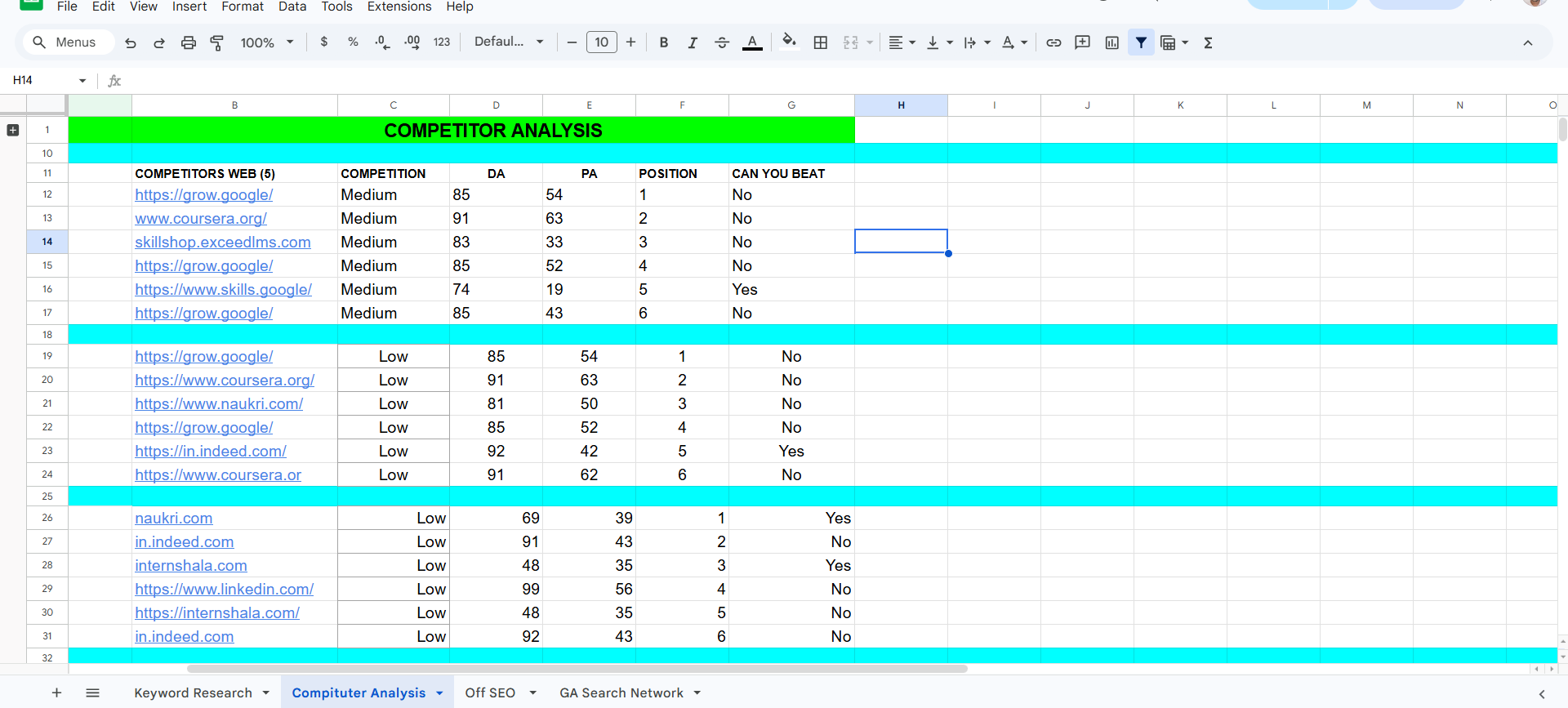Select the Paint format roller icon
The height and width of the screenshot is (708, 1568).
pos(217,42)
